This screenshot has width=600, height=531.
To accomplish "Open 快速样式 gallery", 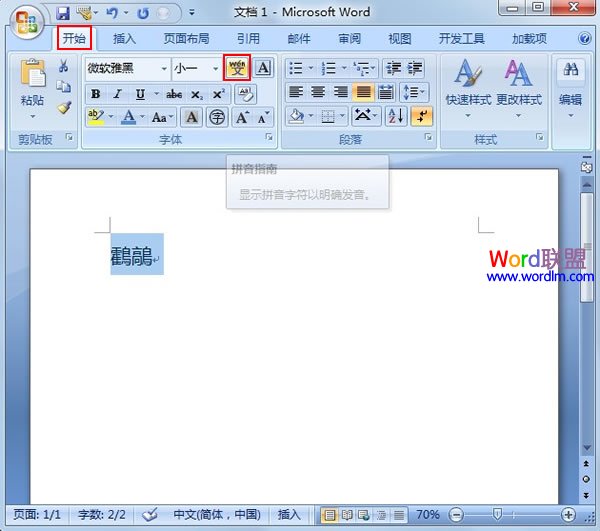I will [468, 89].
